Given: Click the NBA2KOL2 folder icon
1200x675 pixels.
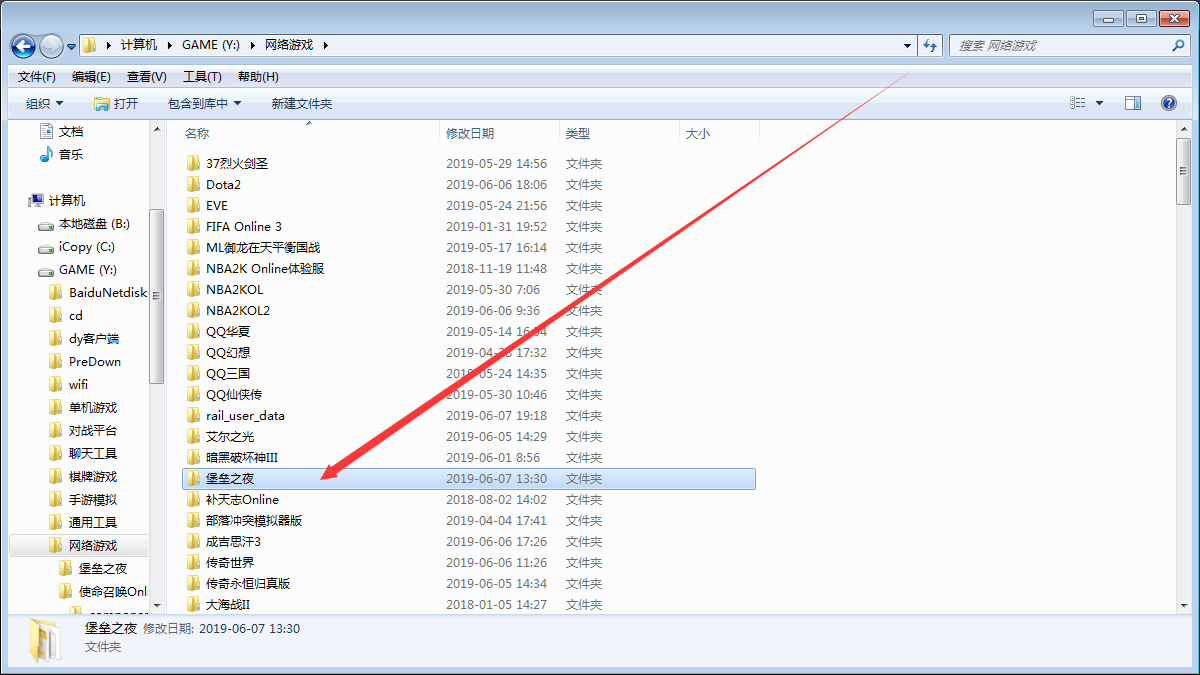Looking at the screenshot, I should coord(194,310).
